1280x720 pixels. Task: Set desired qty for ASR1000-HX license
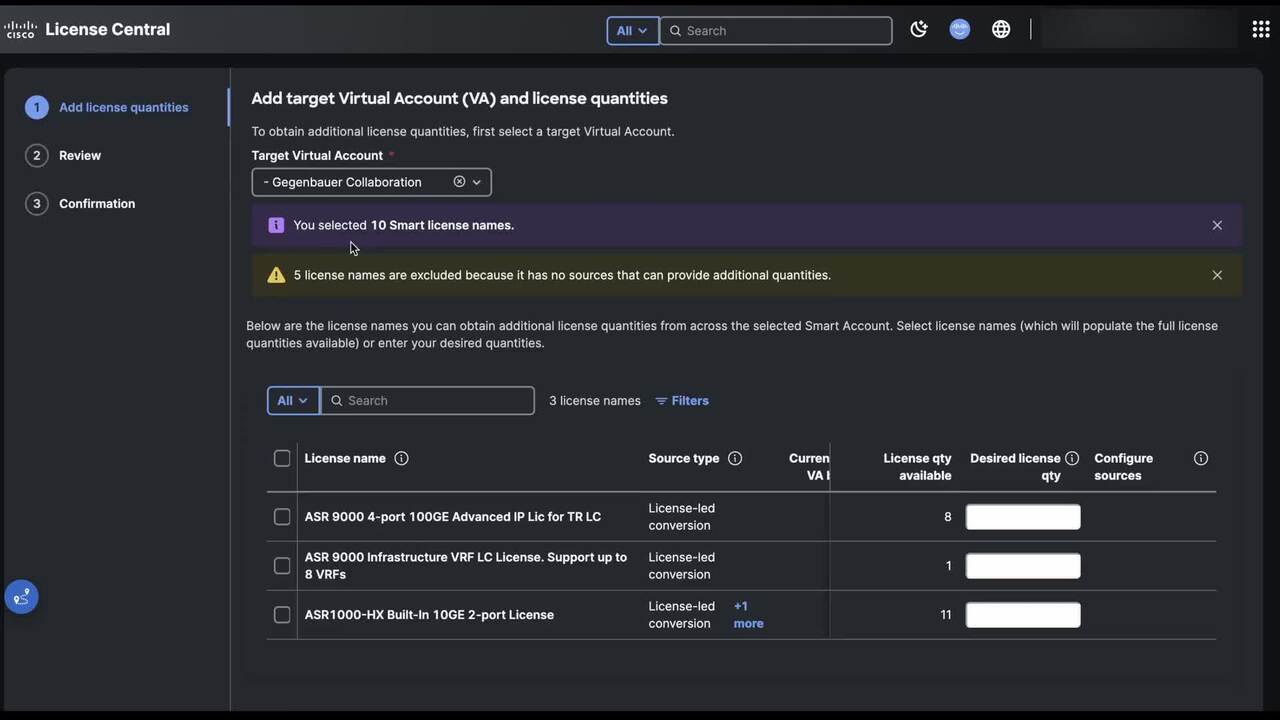(x=1023, y=615)
